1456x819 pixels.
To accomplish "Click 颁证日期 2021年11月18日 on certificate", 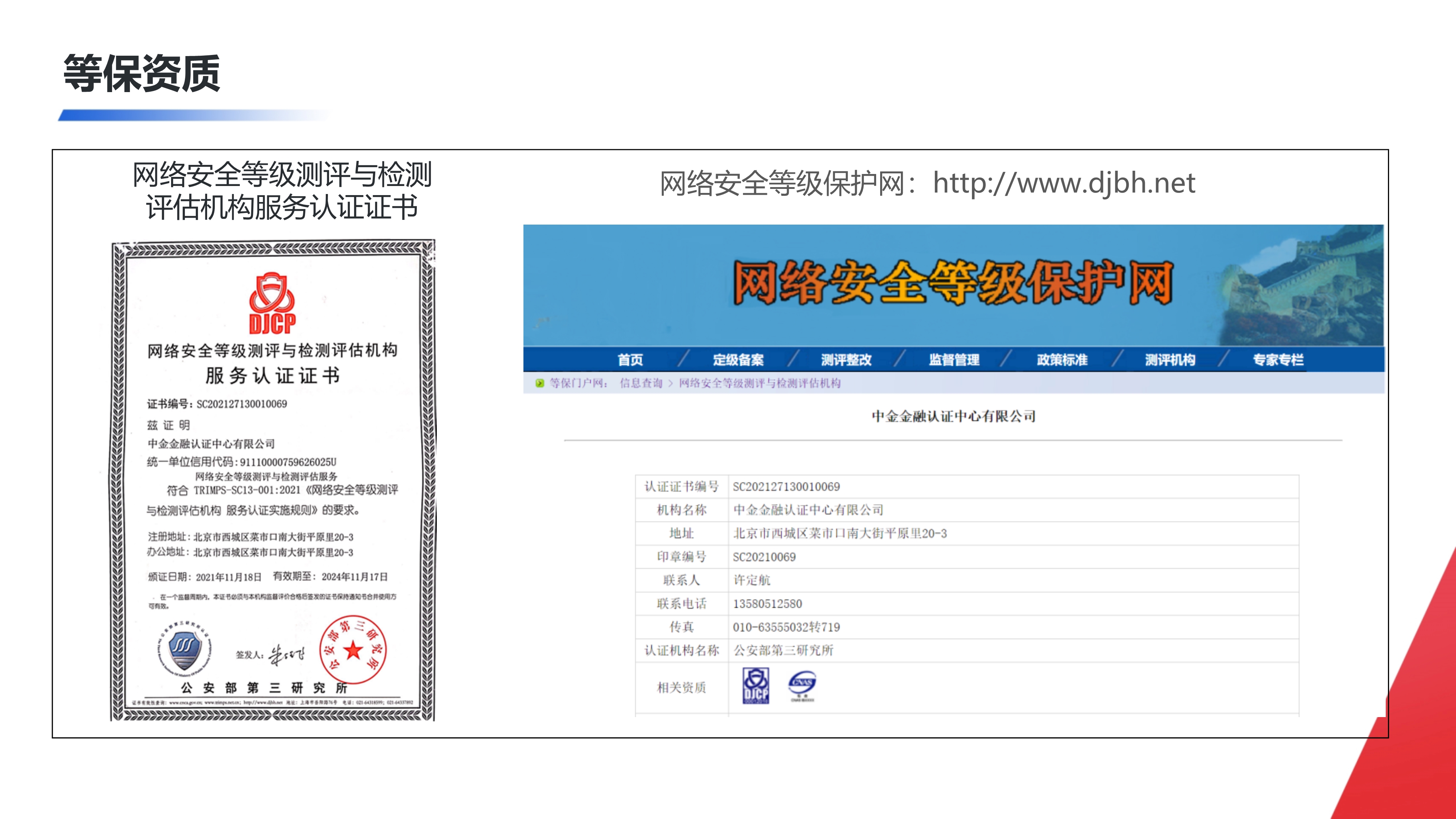I will [205, 577].
